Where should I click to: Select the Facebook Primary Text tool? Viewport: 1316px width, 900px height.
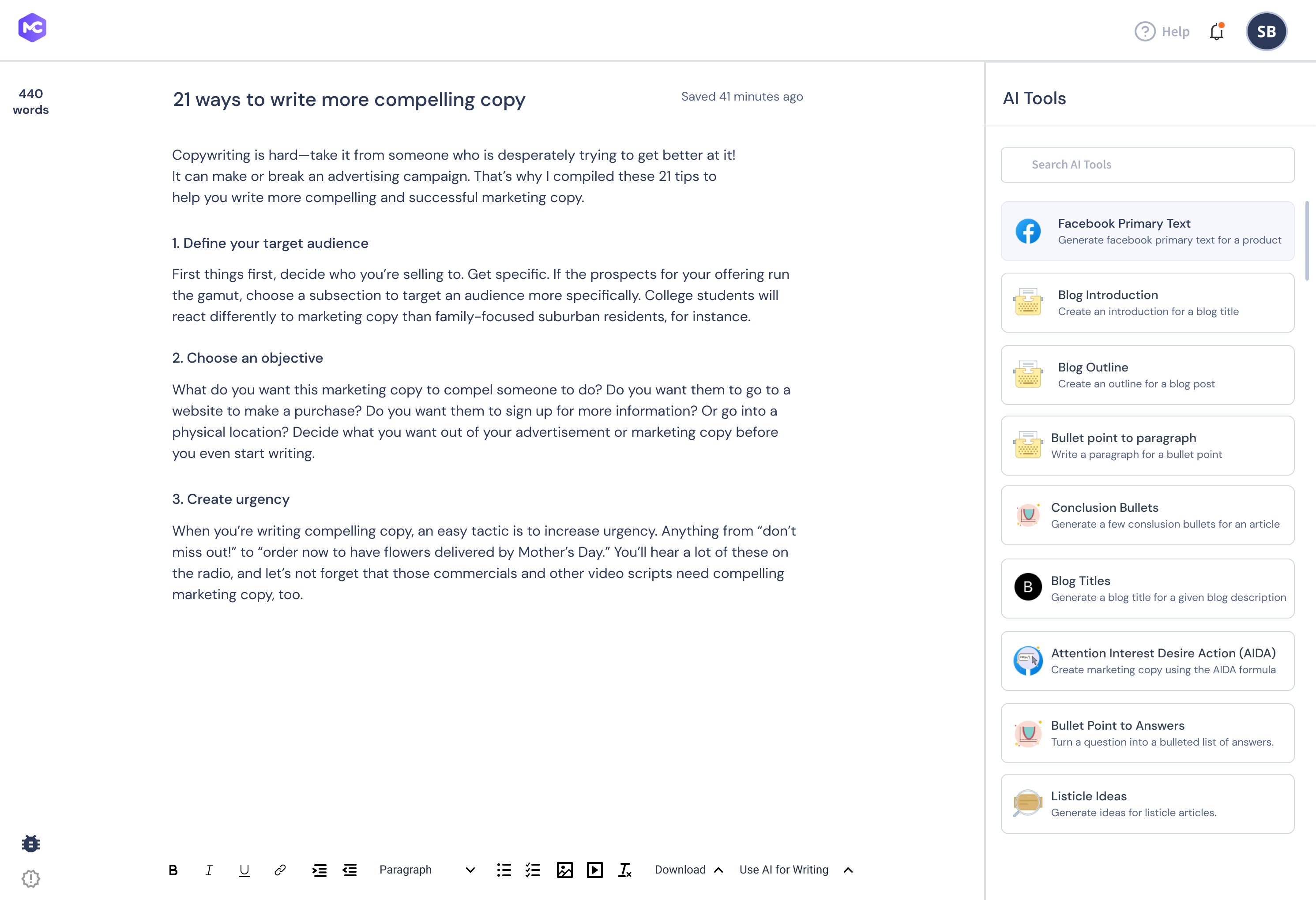[x=1147, y=231]
